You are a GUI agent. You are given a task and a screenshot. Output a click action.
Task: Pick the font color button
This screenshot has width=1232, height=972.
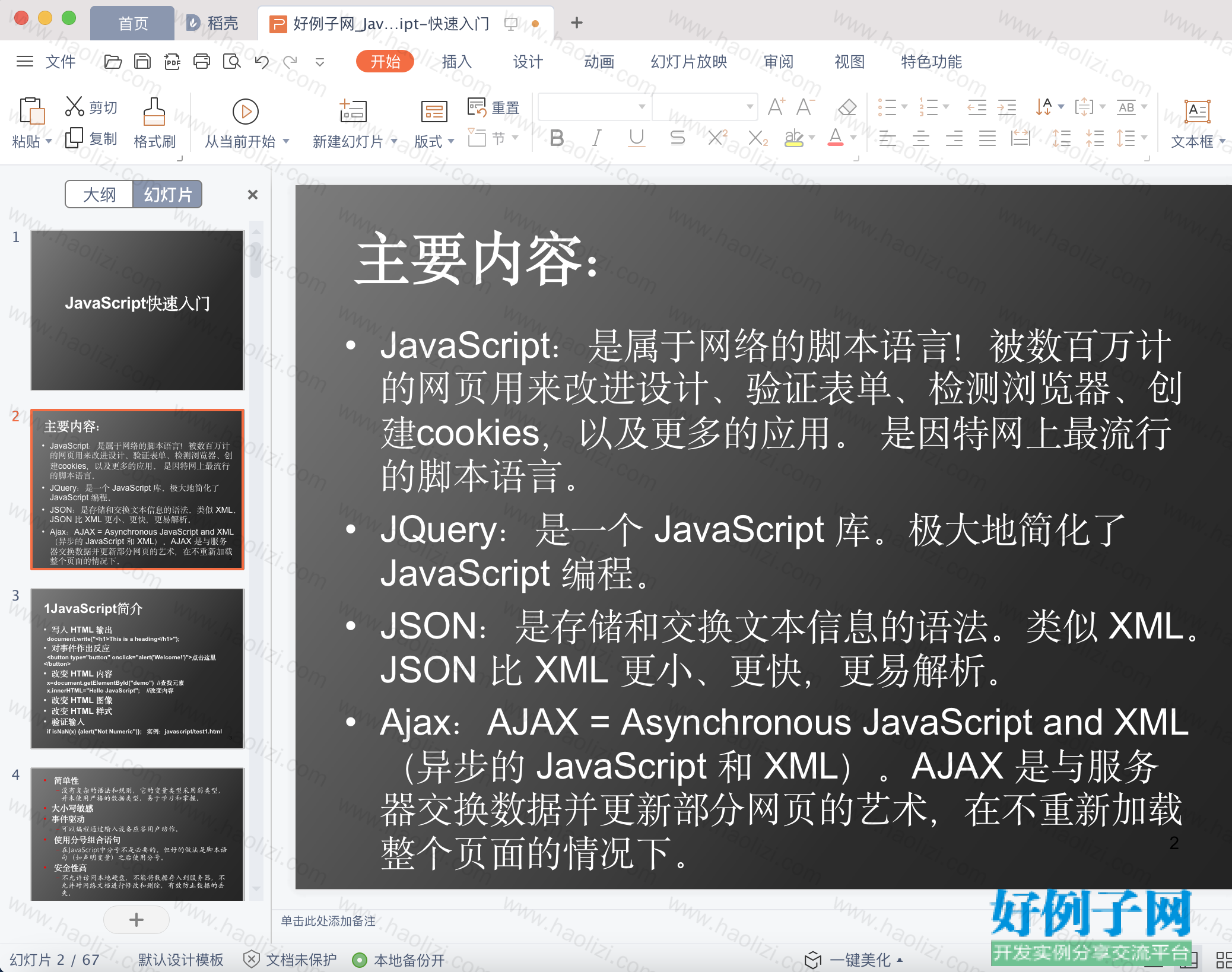pos(836,138)
